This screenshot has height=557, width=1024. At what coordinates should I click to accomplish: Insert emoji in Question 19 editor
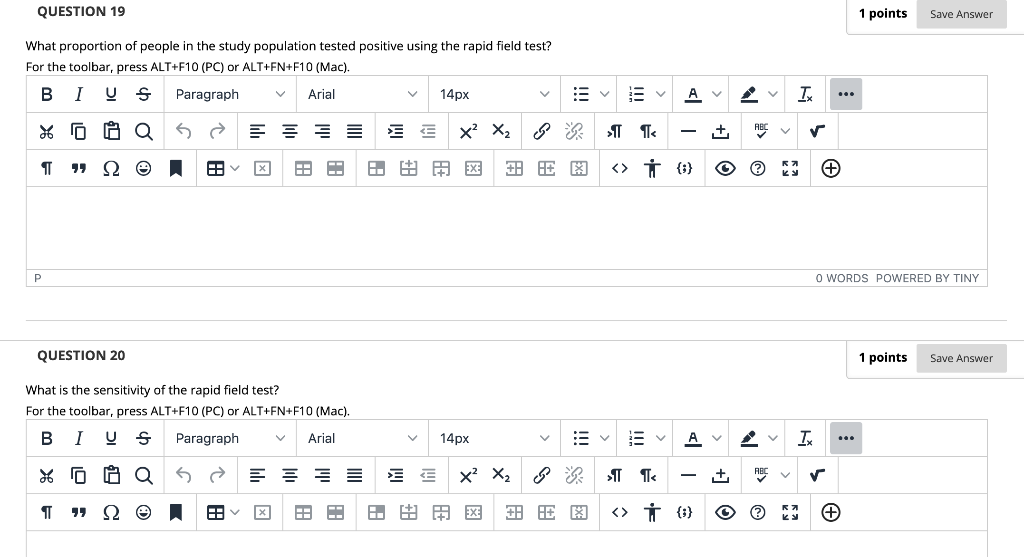(144, 168)
